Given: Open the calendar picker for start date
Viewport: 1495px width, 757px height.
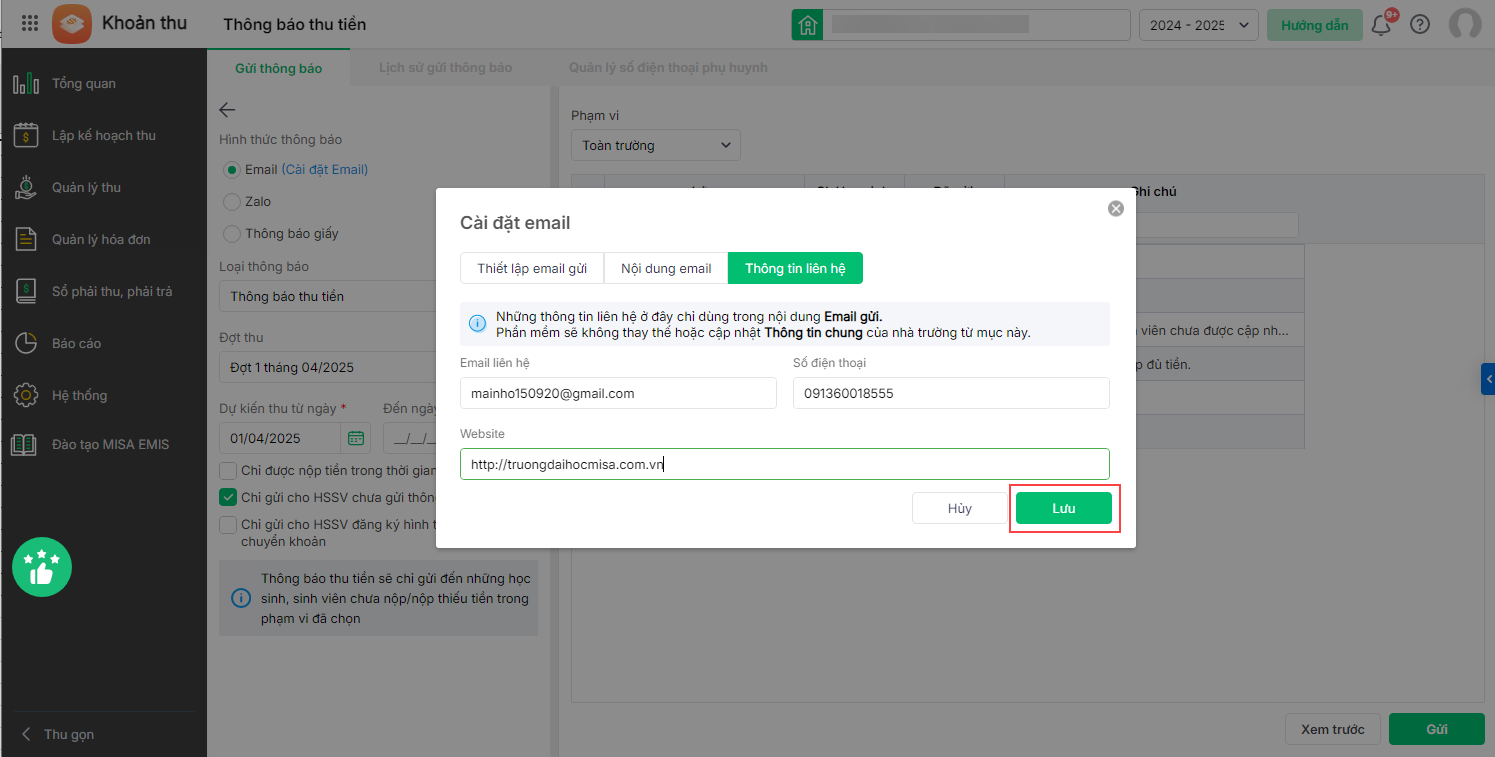Looking at the screenshot, I should [x=356, y=438].
